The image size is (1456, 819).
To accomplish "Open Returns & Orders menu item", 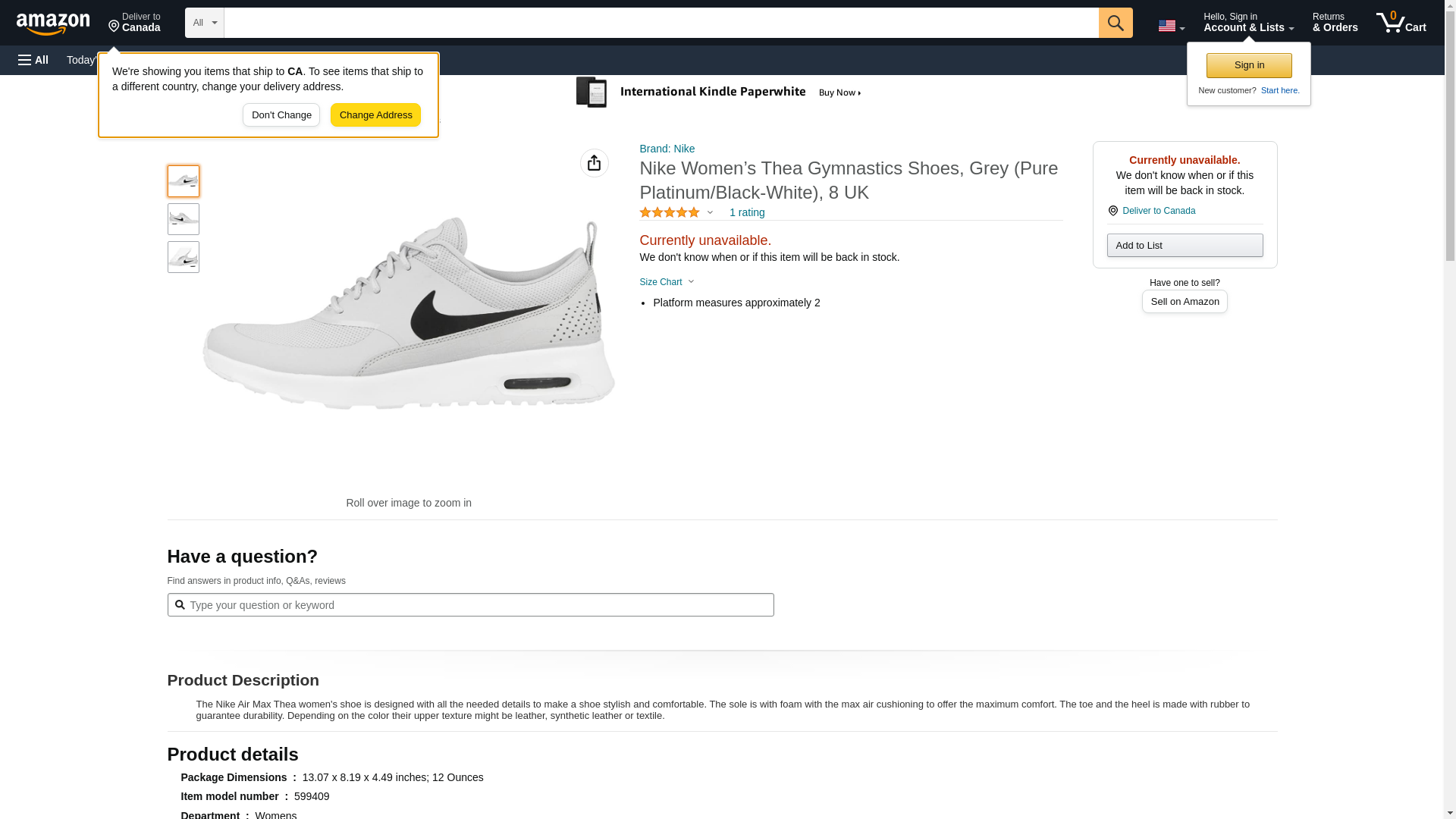I will [x=1335, y=23].
